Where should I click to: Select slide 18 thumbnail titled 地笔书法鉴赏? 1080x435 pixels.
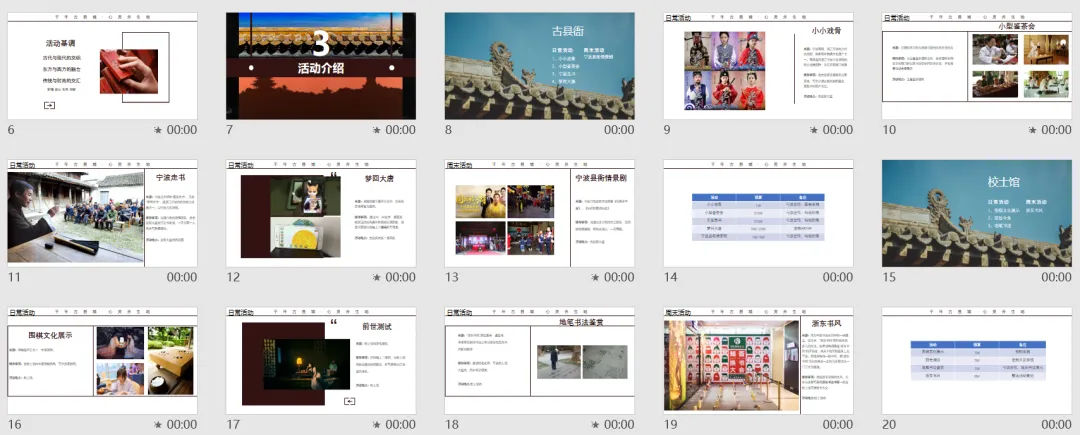click(x=540, y=361)
